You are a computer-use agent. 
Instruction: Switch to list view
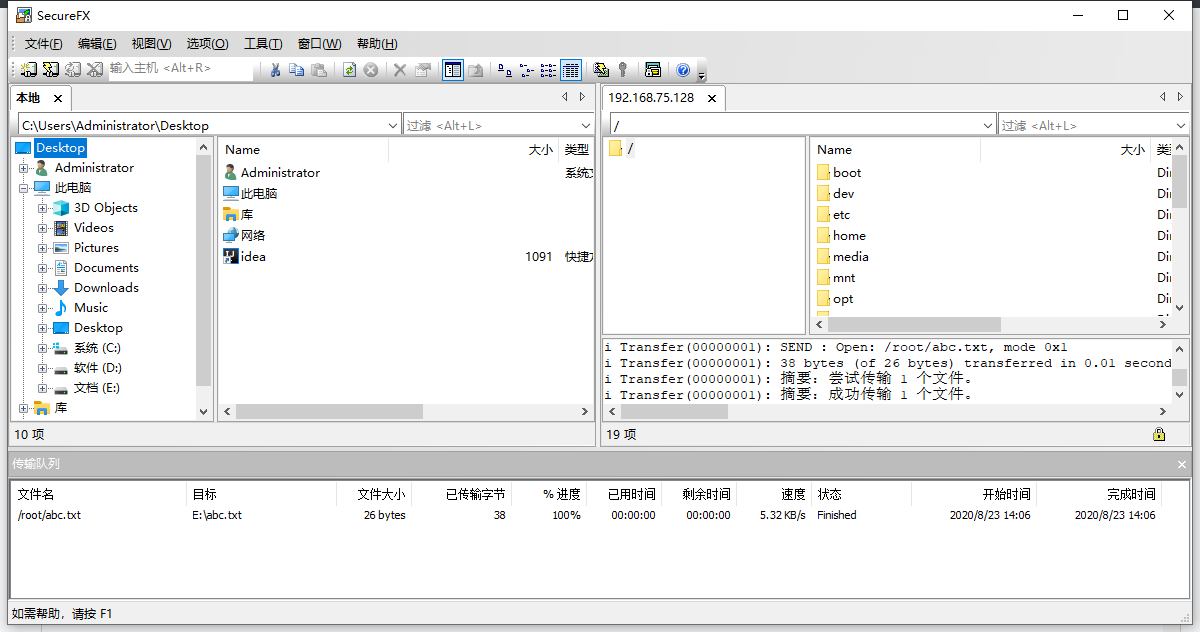pos(548,70)
